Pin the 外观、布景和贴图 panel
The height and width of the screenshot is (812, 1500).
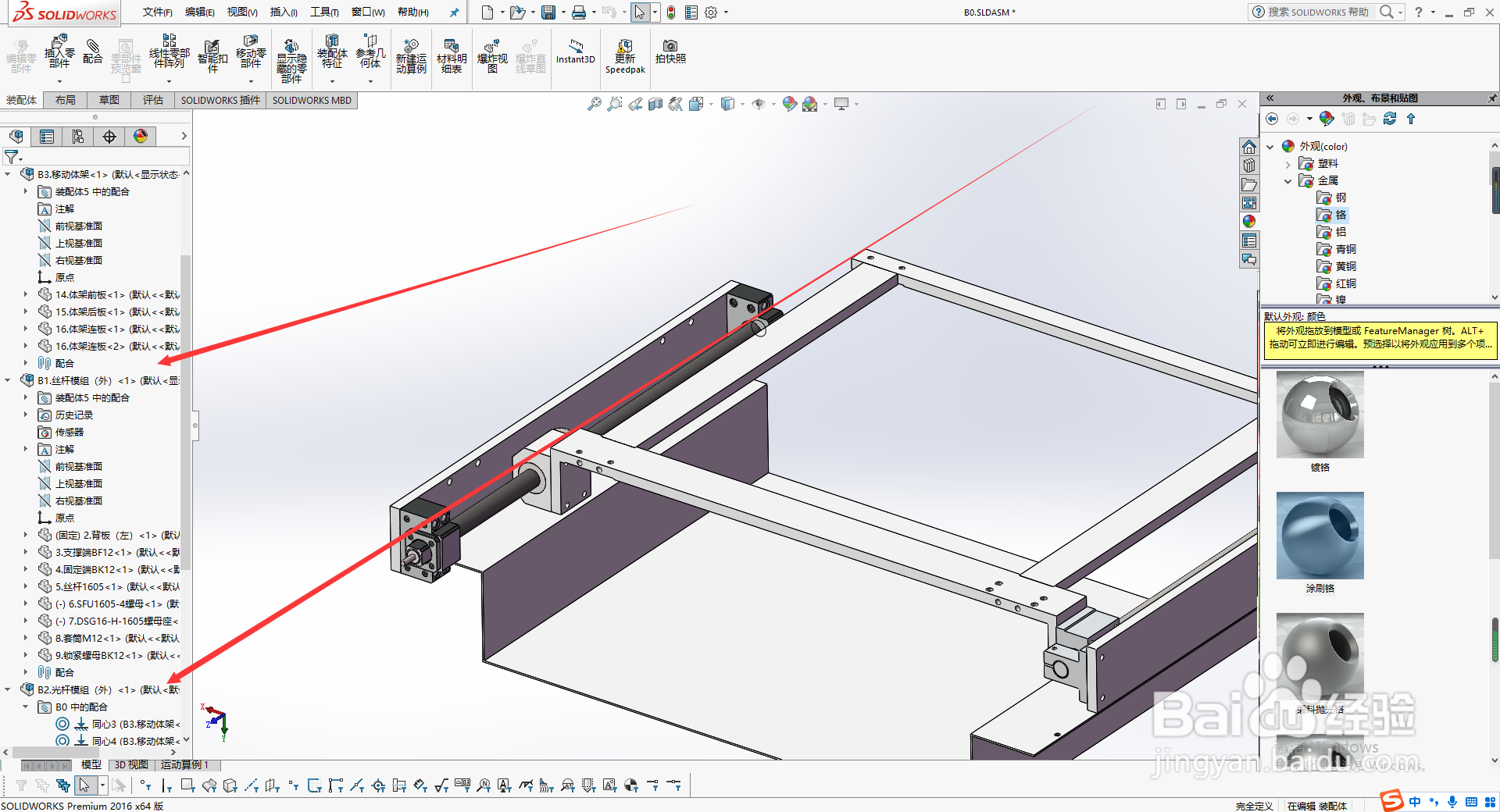1493,98
